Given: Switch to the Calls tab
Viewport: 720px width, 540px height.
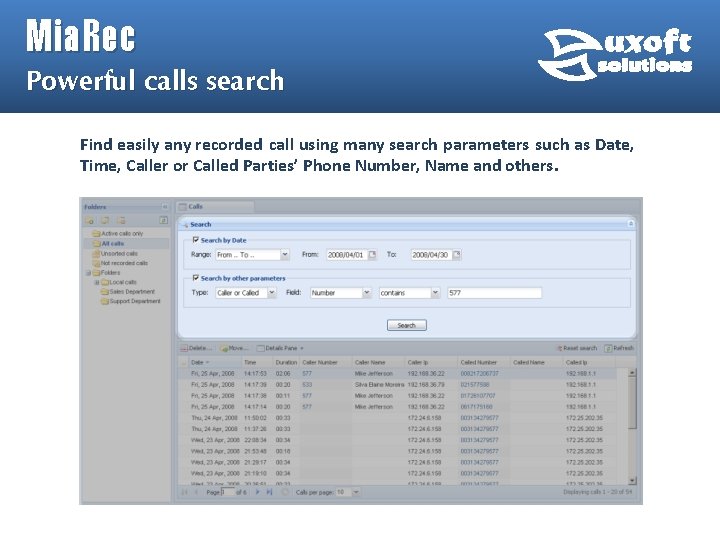Looking at the screenshot, I should click(x=214, y=207).
